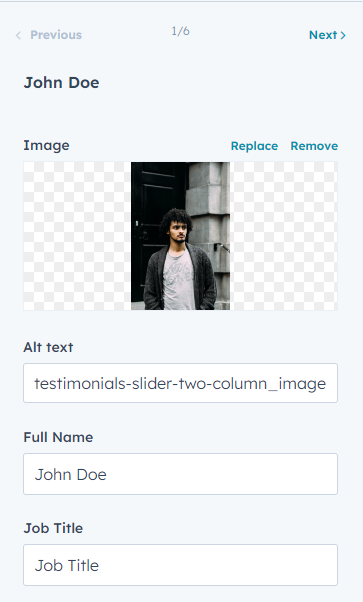The width and height of the screenshot is (363, 602).
Task: Click the transparent checkerboard right of photo
Action: [284, 236]
